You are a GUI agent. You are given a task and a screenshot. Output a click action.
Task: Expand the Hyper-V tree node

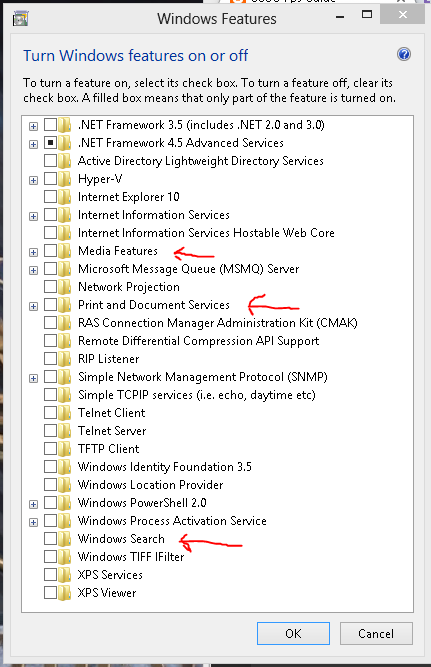coord(33,180)
